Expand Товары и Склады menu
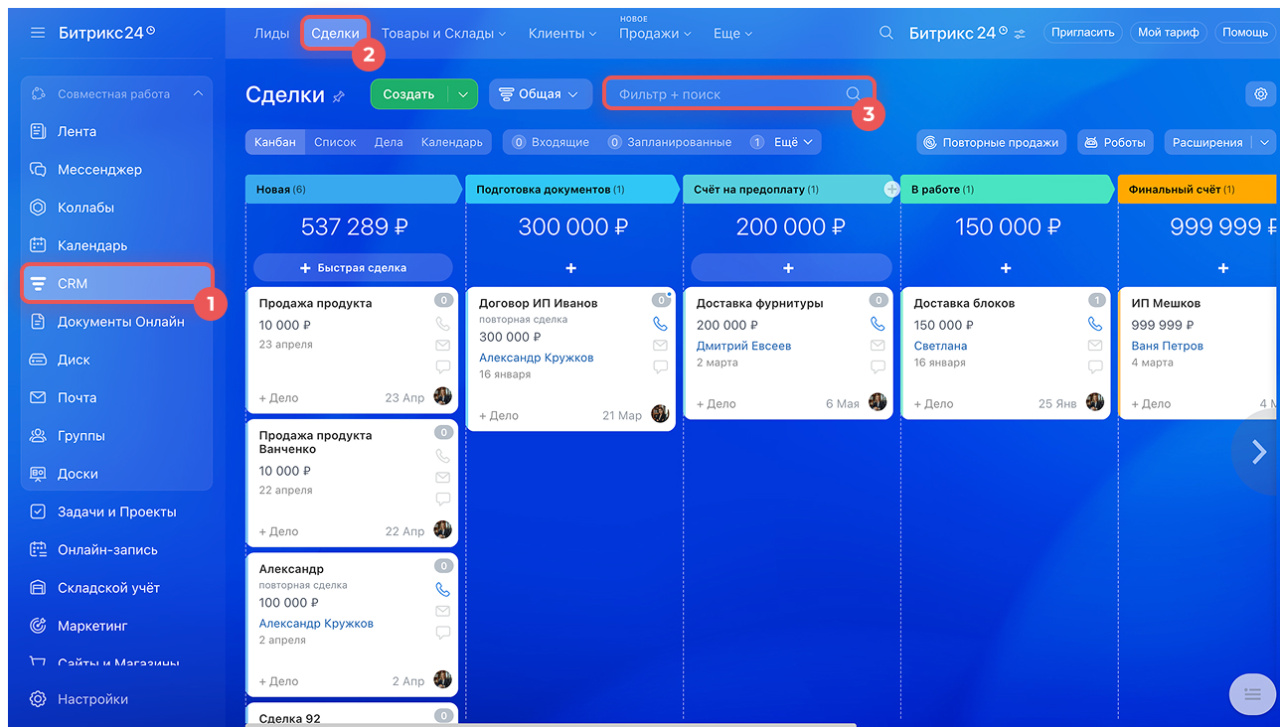 point(443,33)
